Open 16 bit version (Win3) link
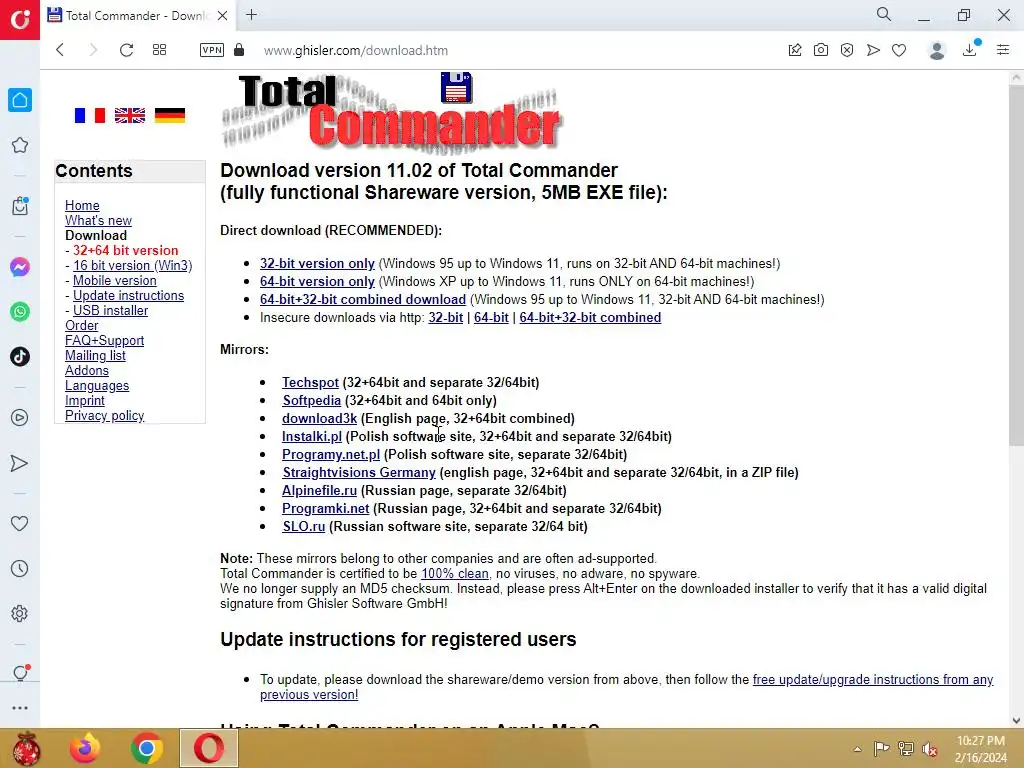The height and width of the screenshot is (768, 1024). pos(133,266)
